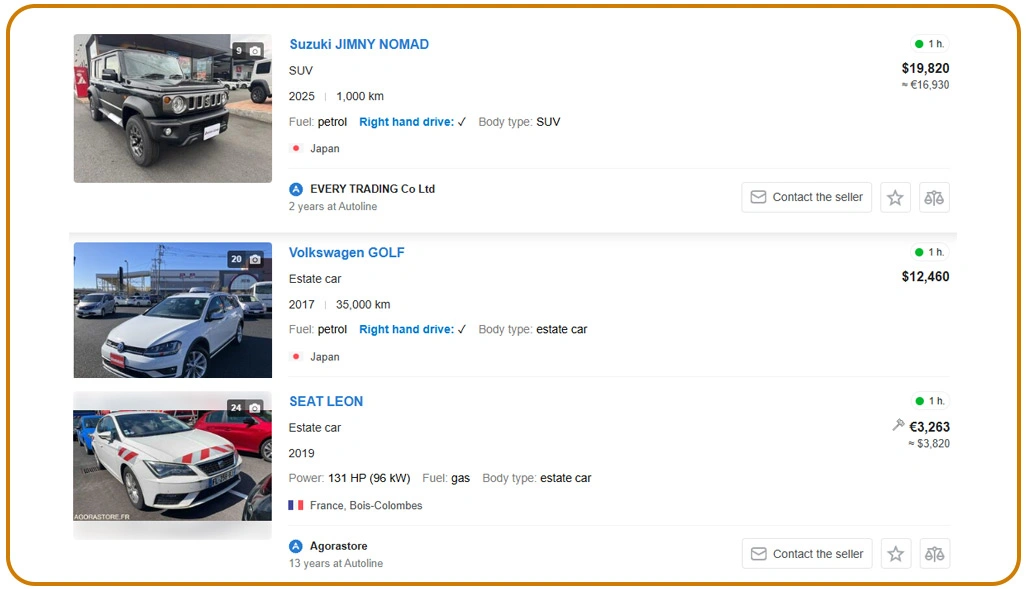
Task: Compare the SEAT LEON using the scales icon
Action: coord(934,553)
